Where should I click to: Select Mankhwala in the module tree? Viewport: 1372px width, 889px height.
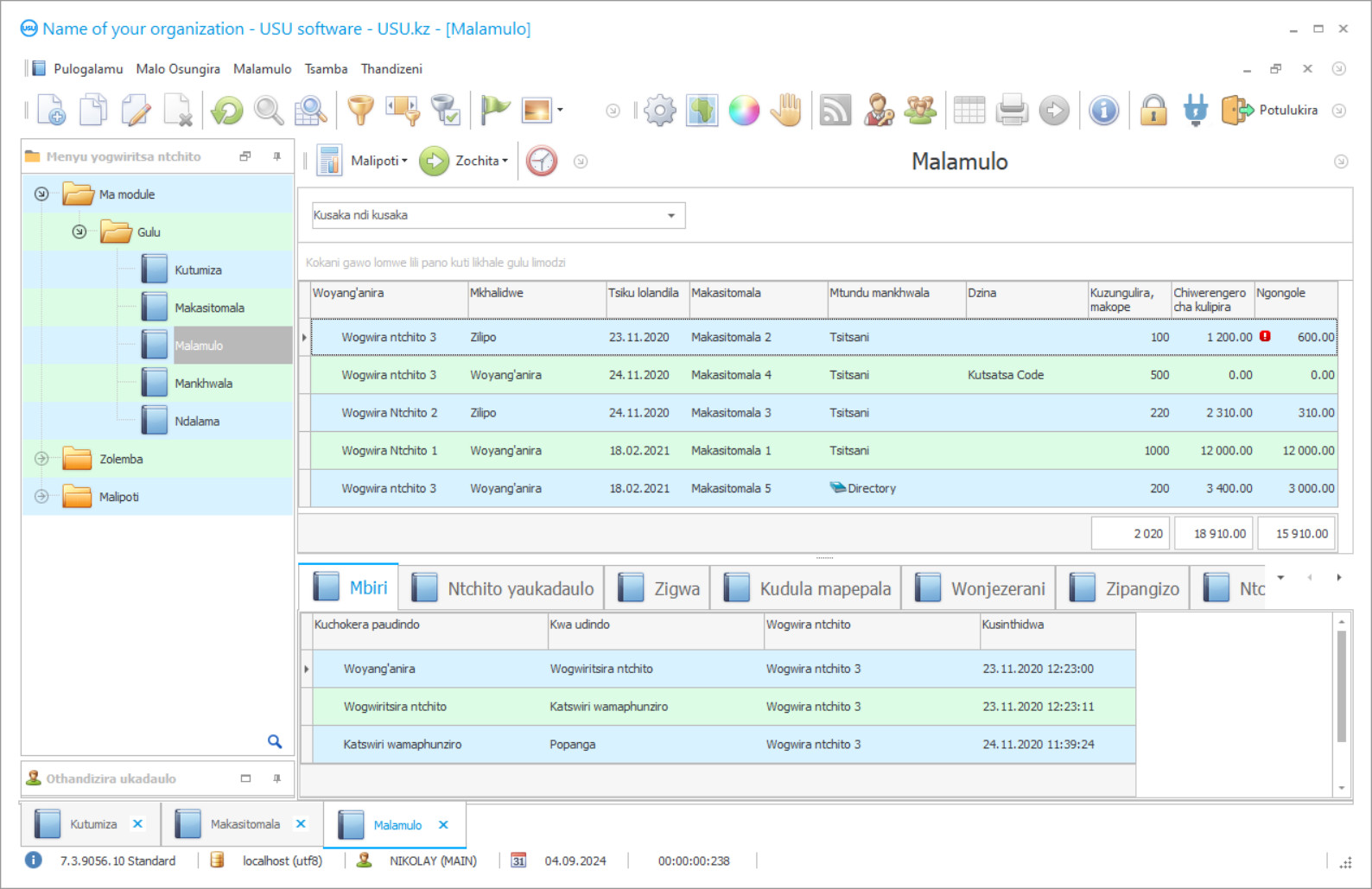203,384
